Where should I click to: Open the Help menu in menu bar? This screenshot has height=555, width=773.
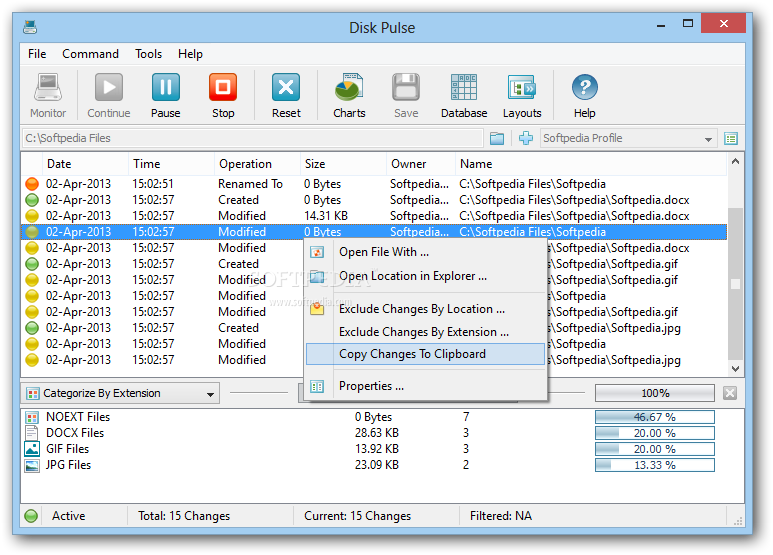tap(190, 54)
